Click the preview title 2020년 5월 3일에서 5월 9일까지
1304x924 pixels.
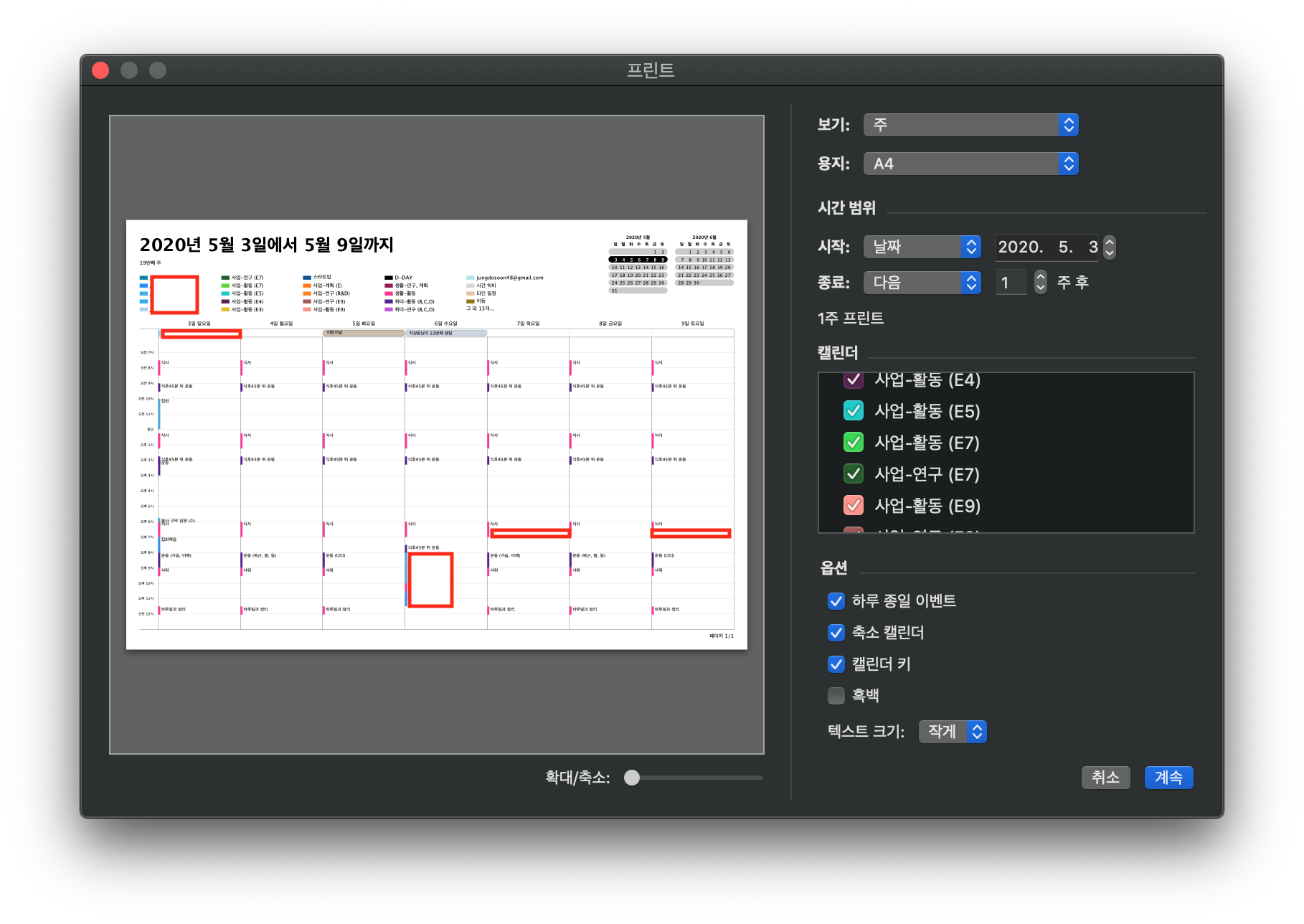pos(267,245)
